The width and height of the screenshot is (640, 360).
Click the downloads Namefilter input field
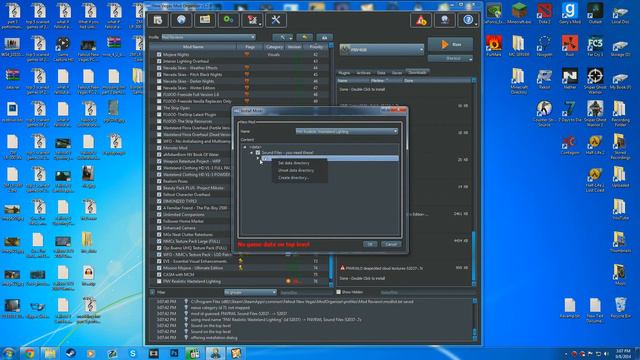point(427,292)
